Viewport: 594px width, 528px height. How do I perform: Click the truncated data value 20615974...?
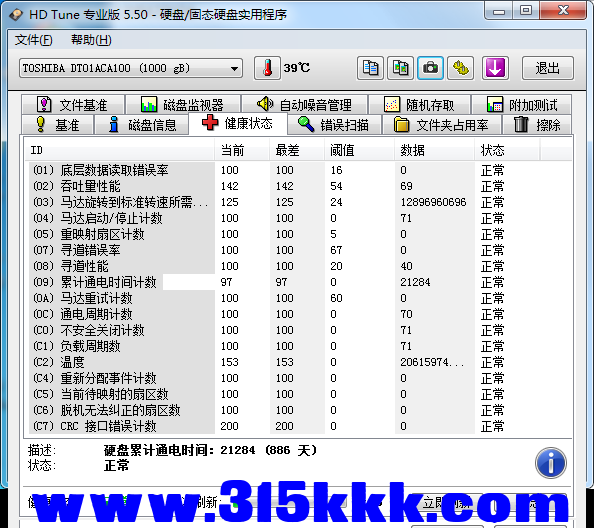[432, 362]
